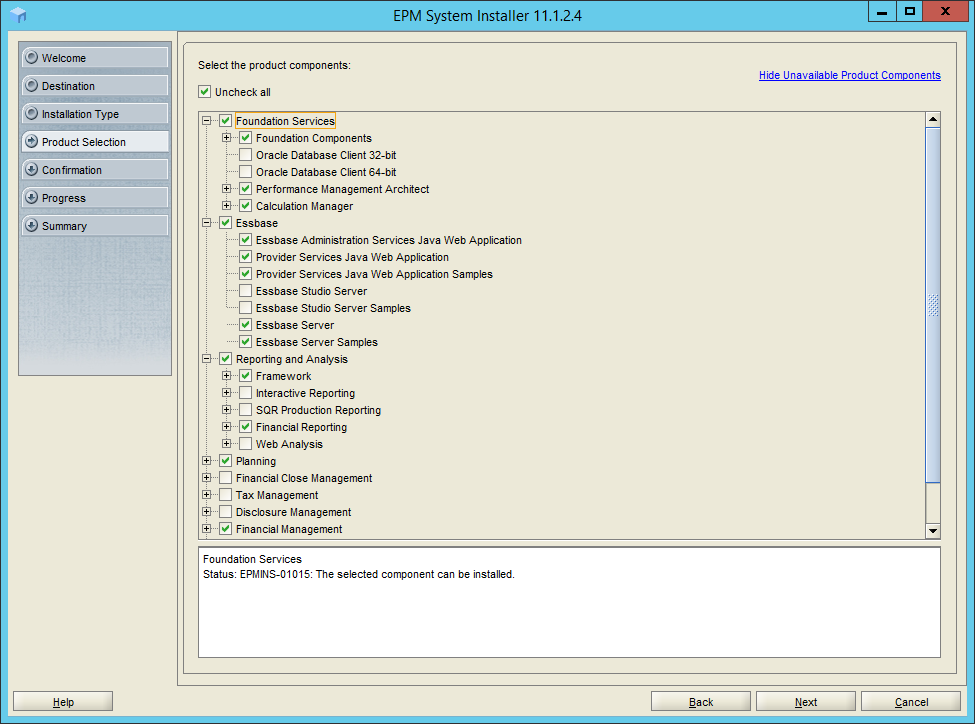Check Financial Close Management checkbox
The height and width of the screenshot is (724, 975).
point(226,478)
